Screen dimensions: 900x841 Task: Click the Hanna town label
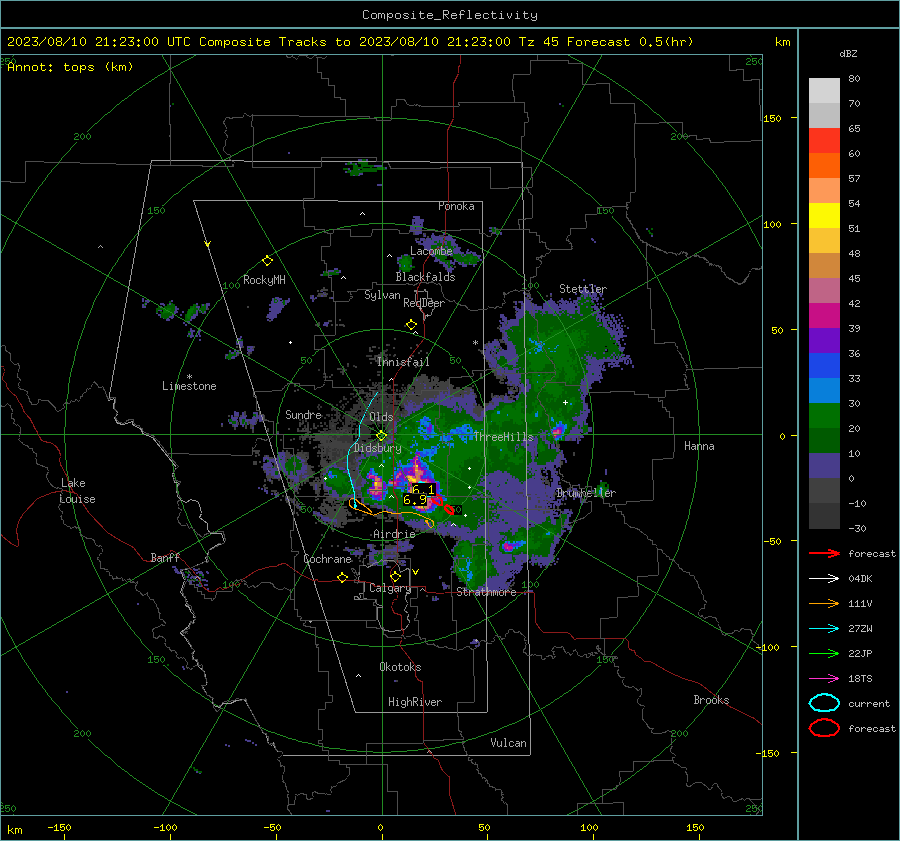tap(699, 446)
